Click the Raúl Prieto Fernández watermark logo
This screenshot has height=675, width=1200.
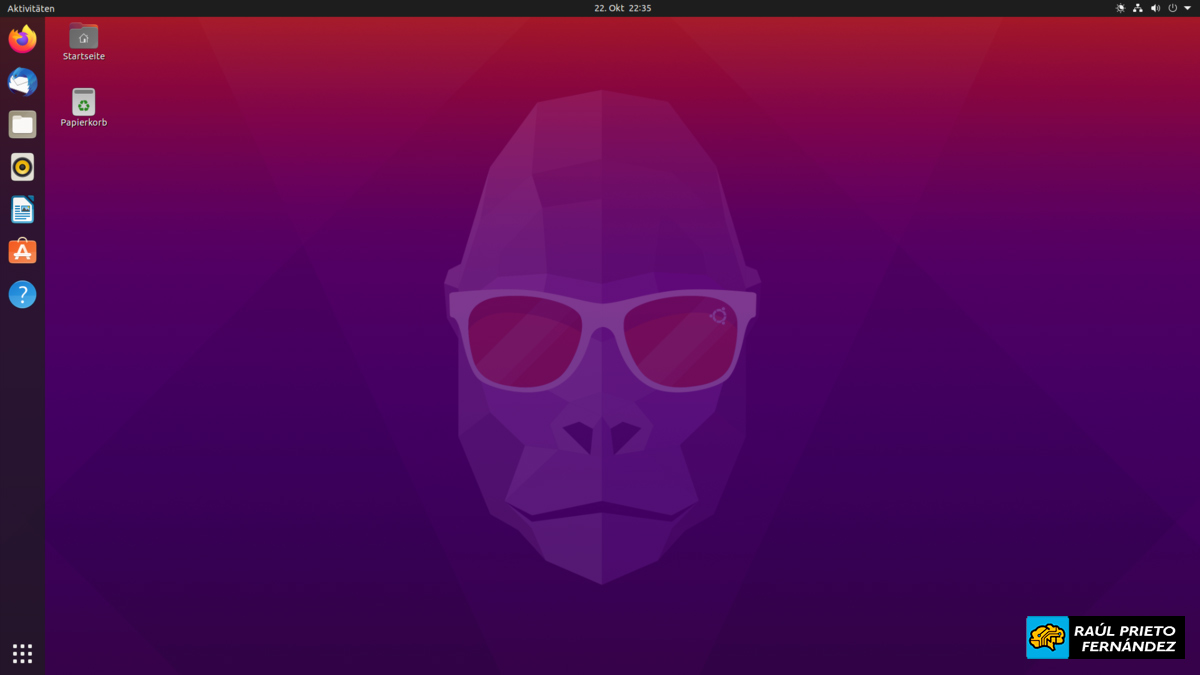click(1104, 637)
